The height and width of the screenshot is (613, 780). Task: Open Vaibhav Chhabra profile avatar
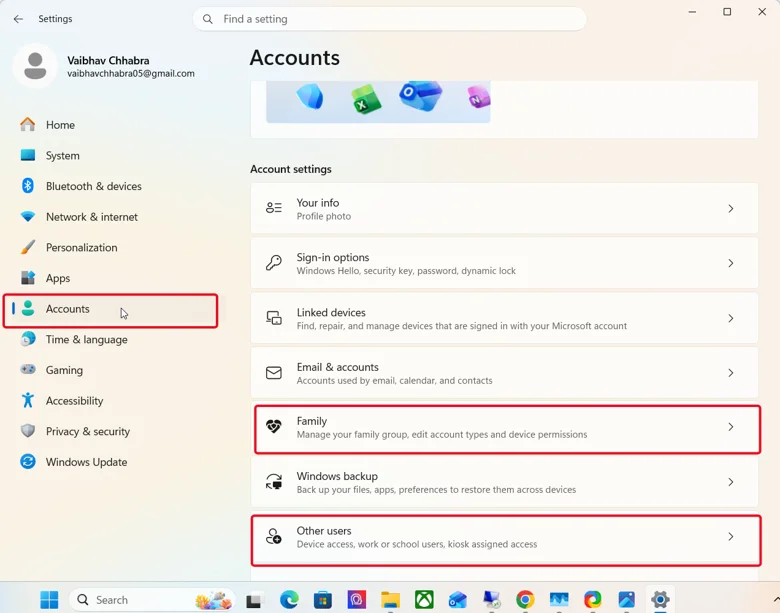pos(35,66)
